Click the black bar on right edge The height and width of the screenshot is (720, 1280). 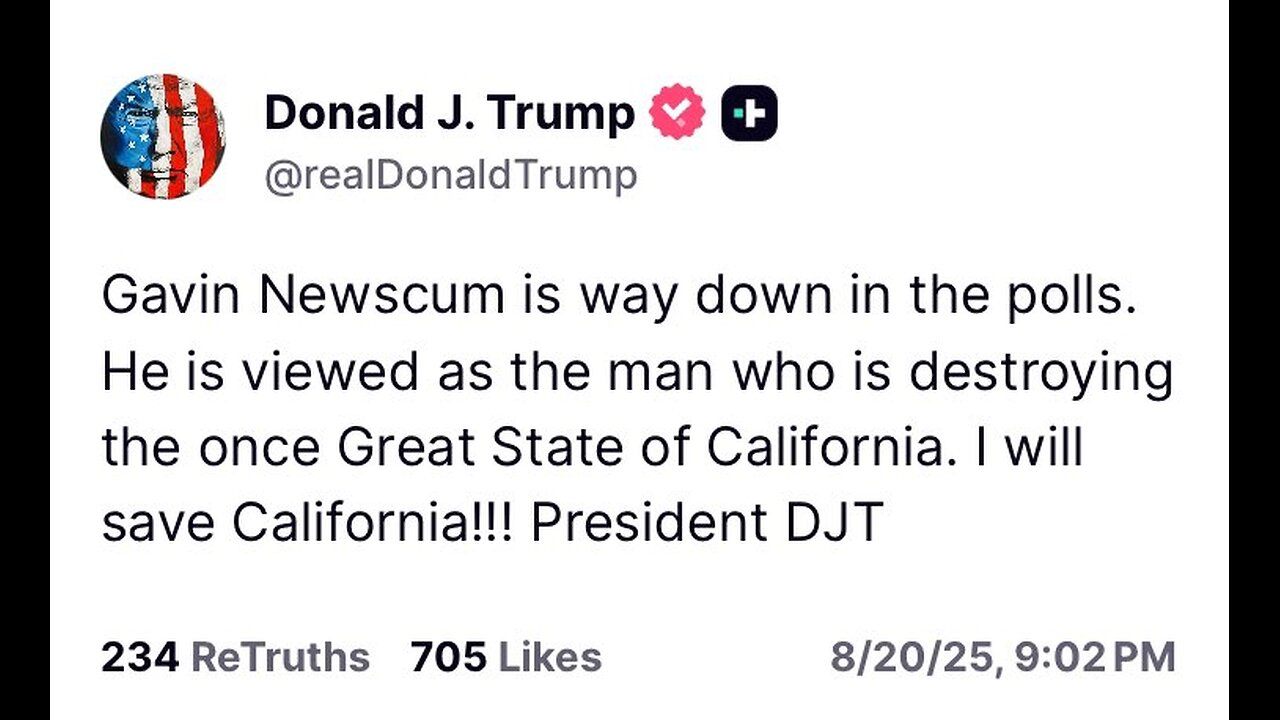(x=1254, y=360)
